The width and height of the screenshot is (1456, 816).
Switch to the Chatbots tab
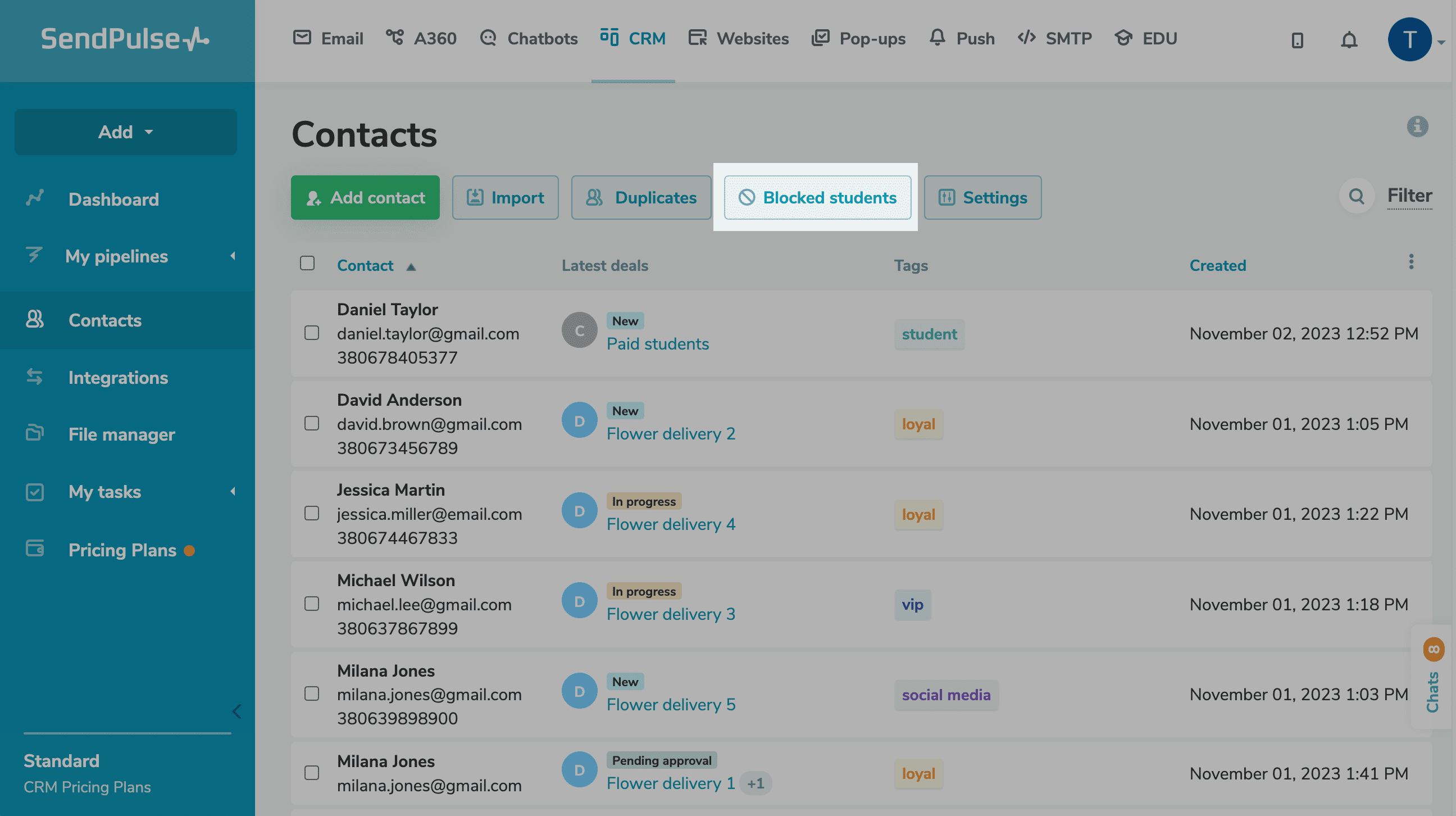pyautogui.click(x=529, y=38)
